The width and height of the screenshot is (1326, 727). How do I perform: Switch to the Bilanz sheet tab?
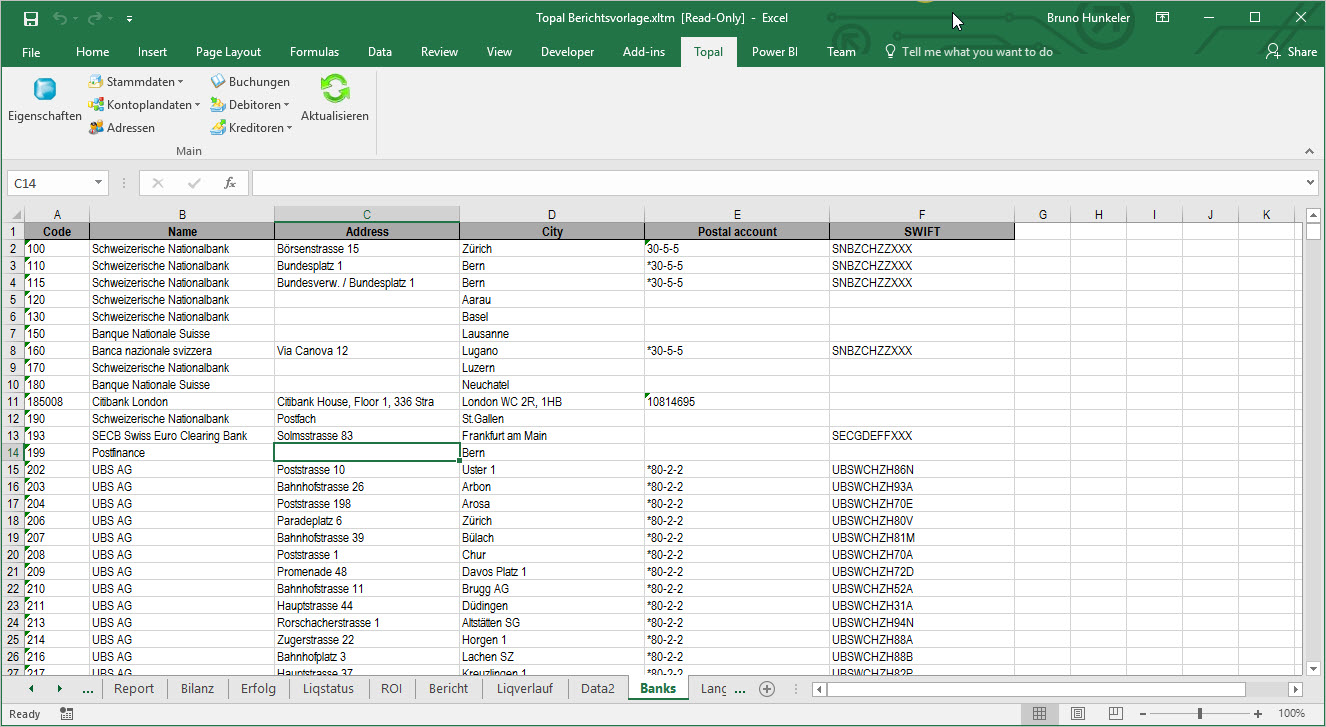point(197,689)
